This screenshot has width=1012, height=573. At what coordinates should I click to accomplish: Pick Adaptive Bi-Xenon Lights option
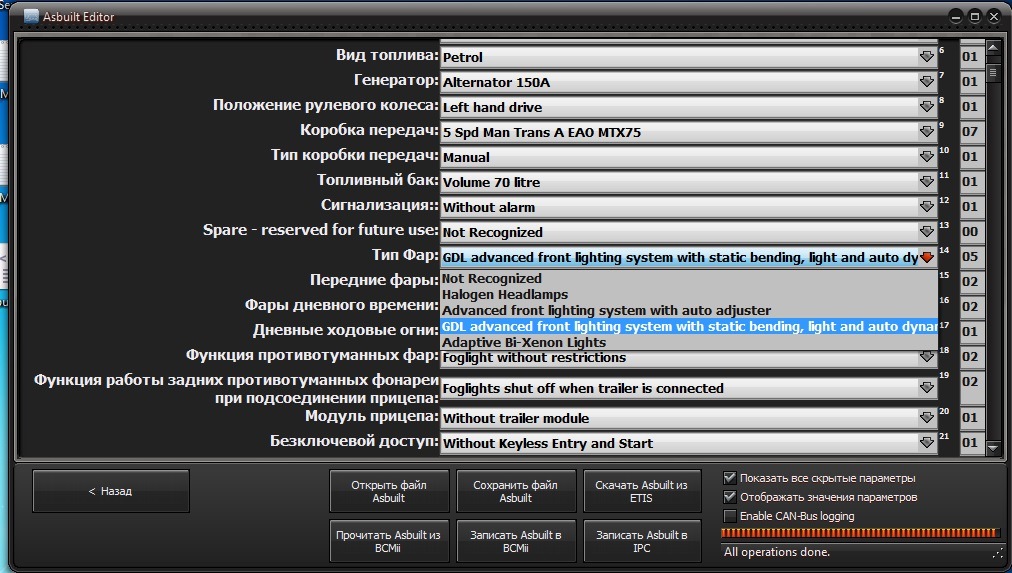pos(689,343)
